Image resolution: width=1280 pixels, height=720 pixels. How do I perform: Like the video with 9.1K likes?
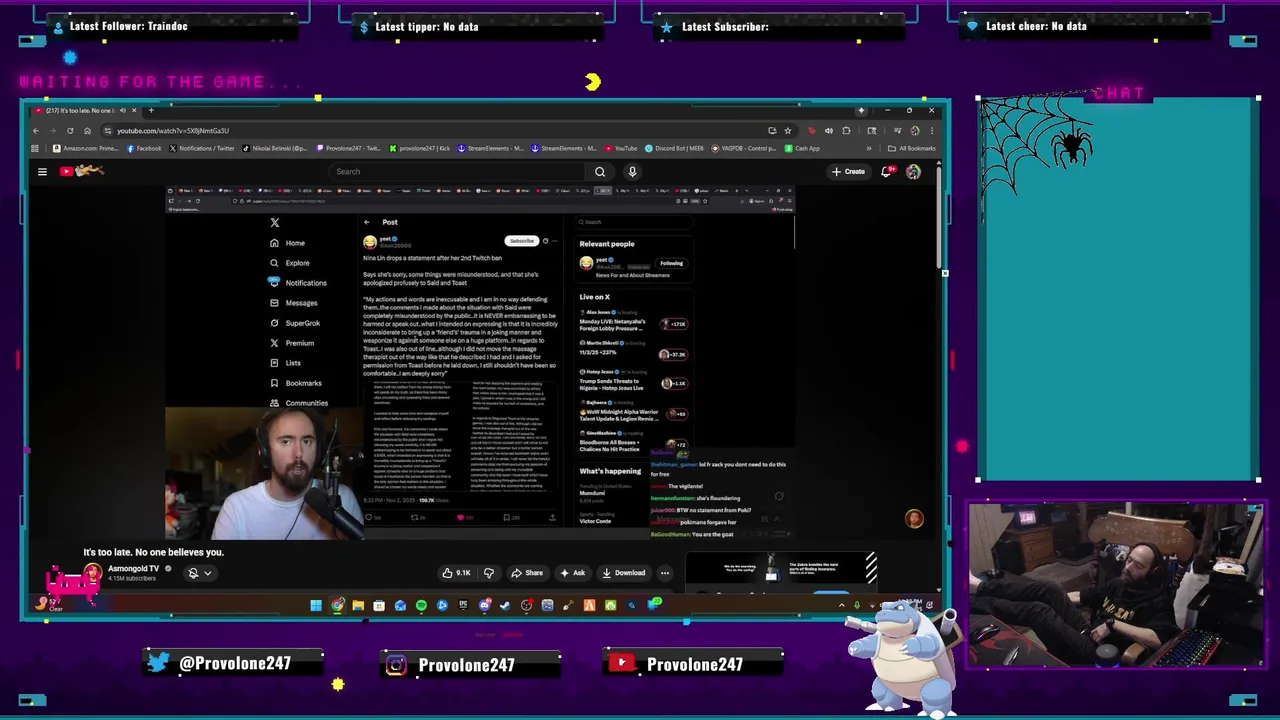click(457, 572)
